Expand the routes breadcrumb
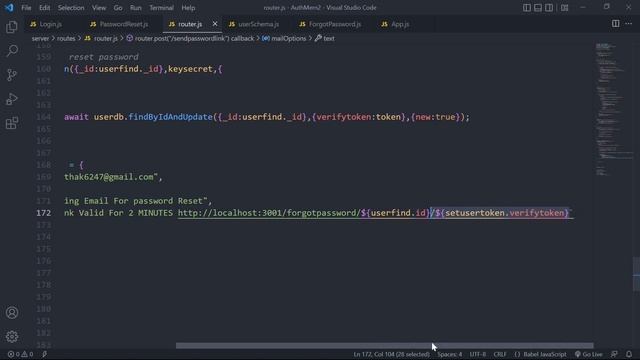The image size is (640, 360). pyautogui.click(x=66, y=38)
